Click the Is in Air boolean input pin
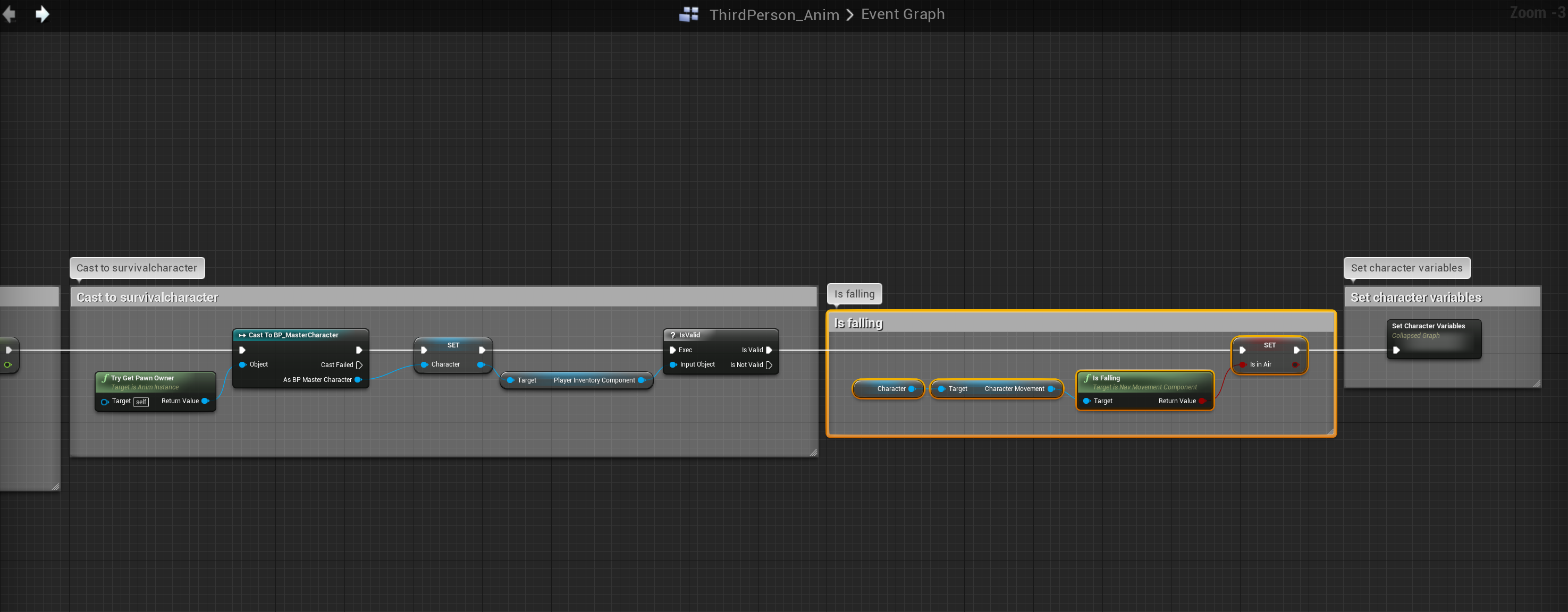The height and width of the screenshot is (612, 1568). click(x=1242, y=364)
